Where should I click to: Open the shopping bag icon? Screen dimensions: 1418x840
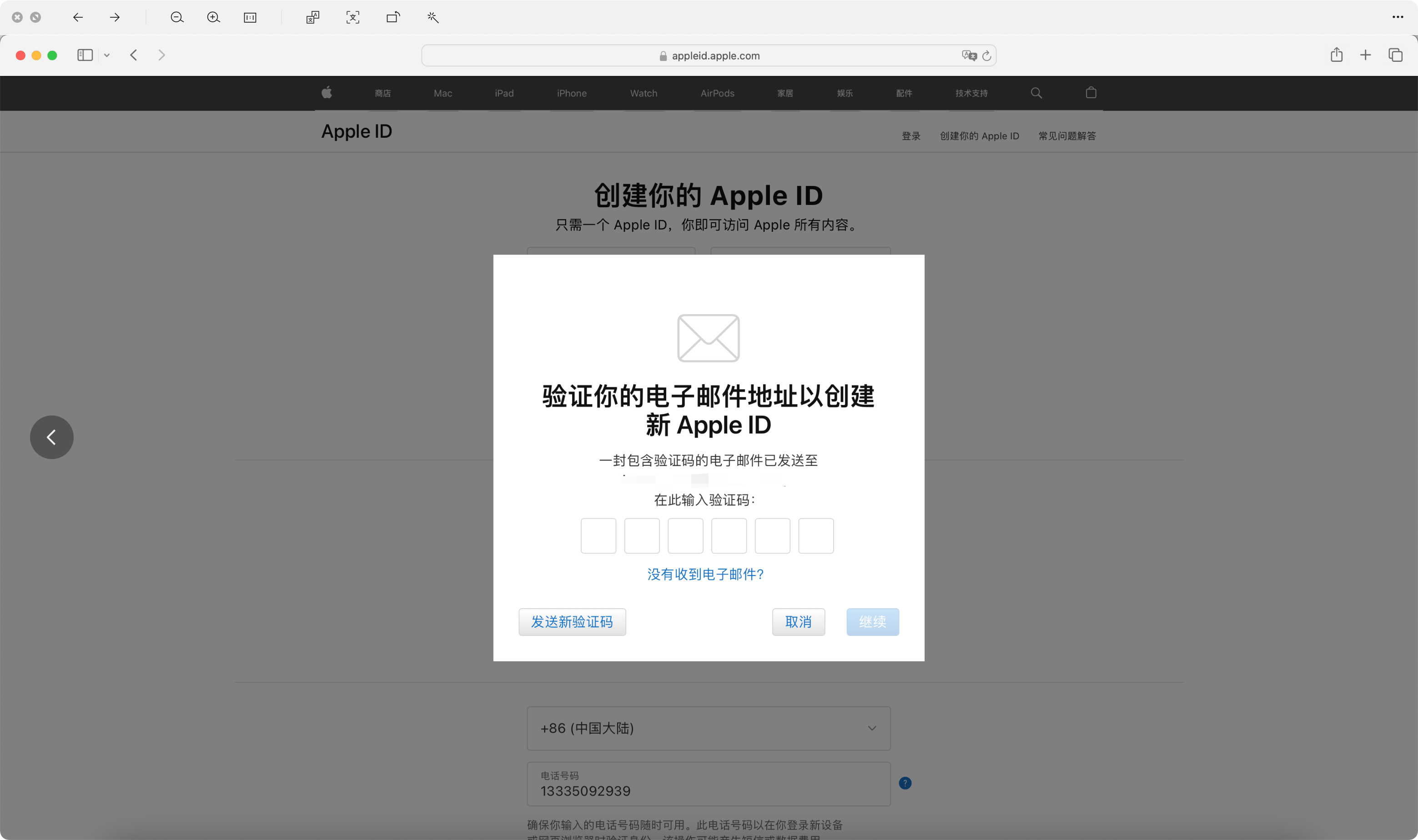pyautogui.click(x=1091, y=93)
